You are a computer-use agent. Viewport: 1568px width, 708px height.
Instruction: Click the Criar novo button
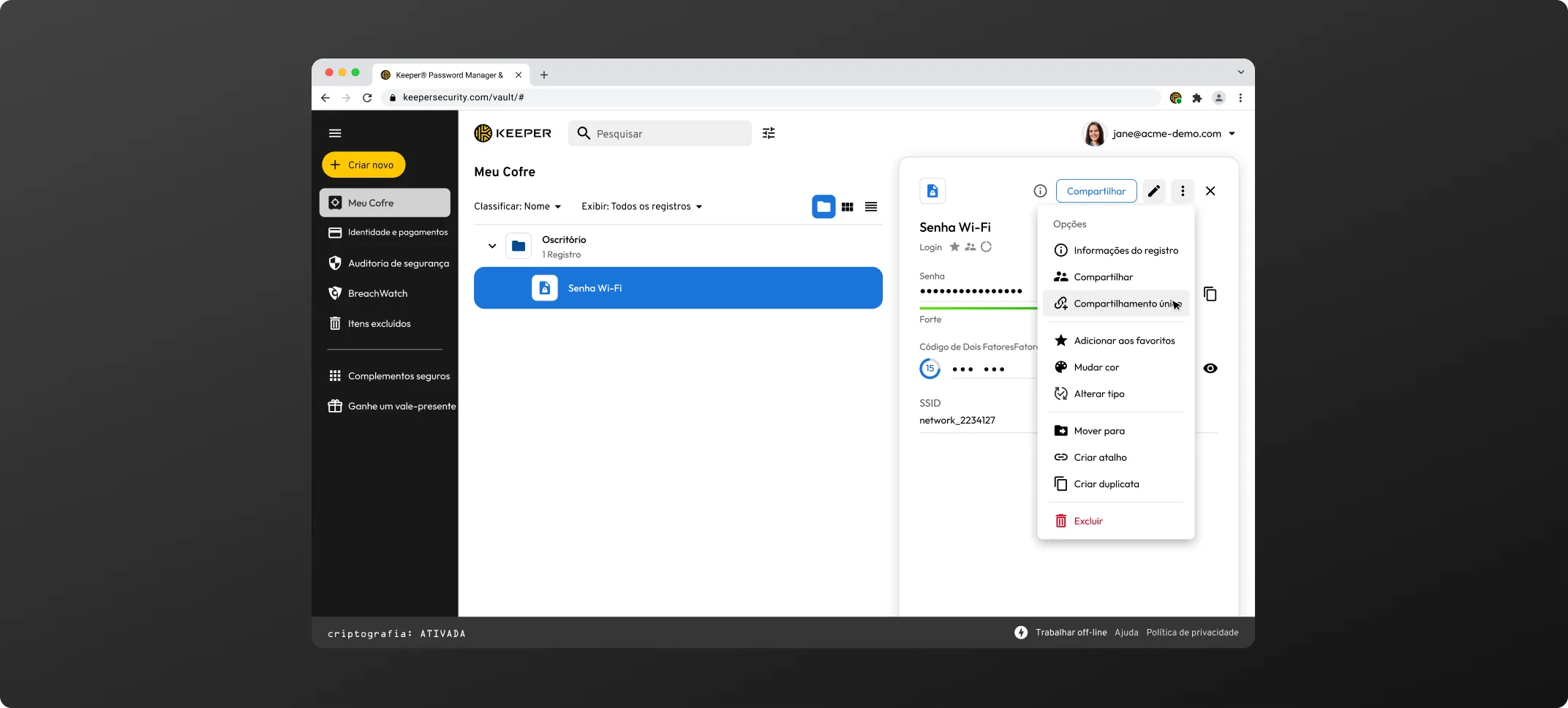[363, 165]
